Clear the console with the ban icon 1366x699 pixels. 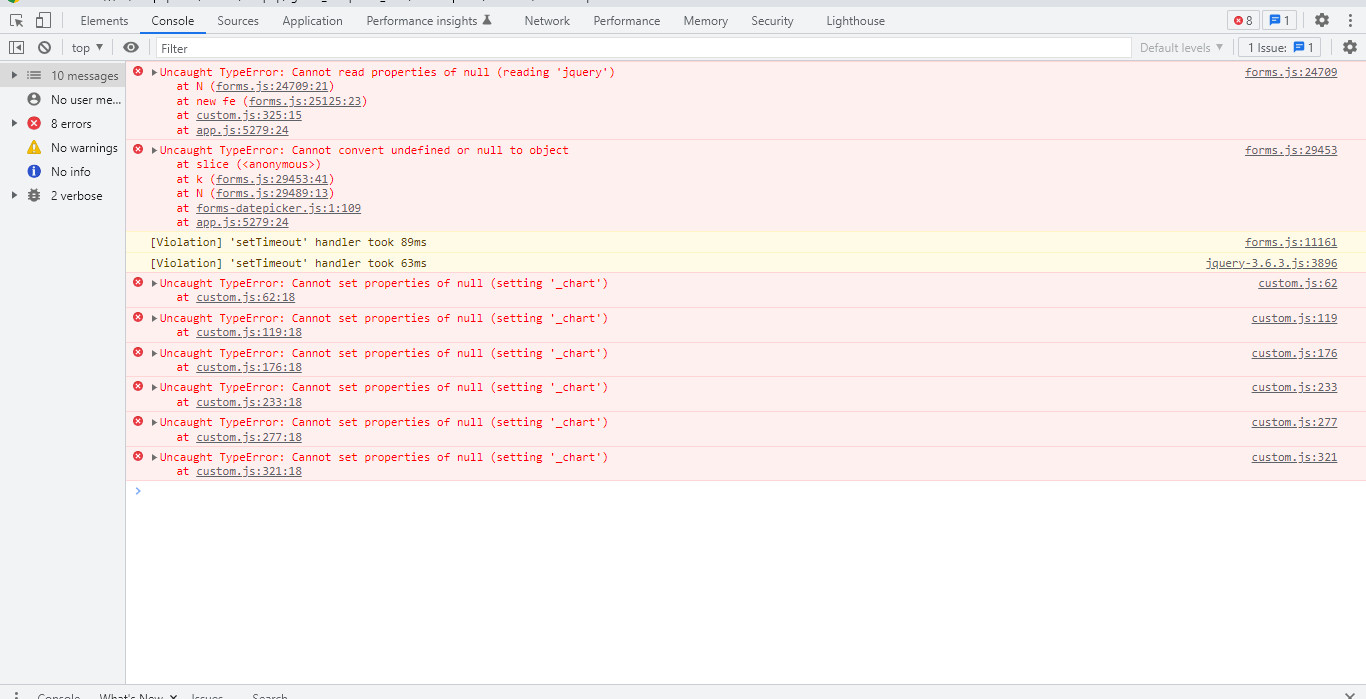point(43,47)
